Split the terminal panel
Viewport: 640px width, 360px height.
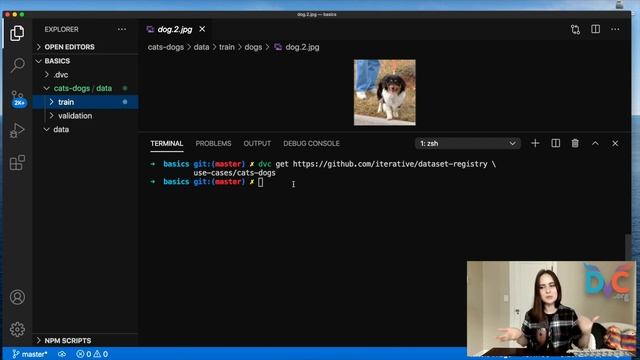coord(556,143)
